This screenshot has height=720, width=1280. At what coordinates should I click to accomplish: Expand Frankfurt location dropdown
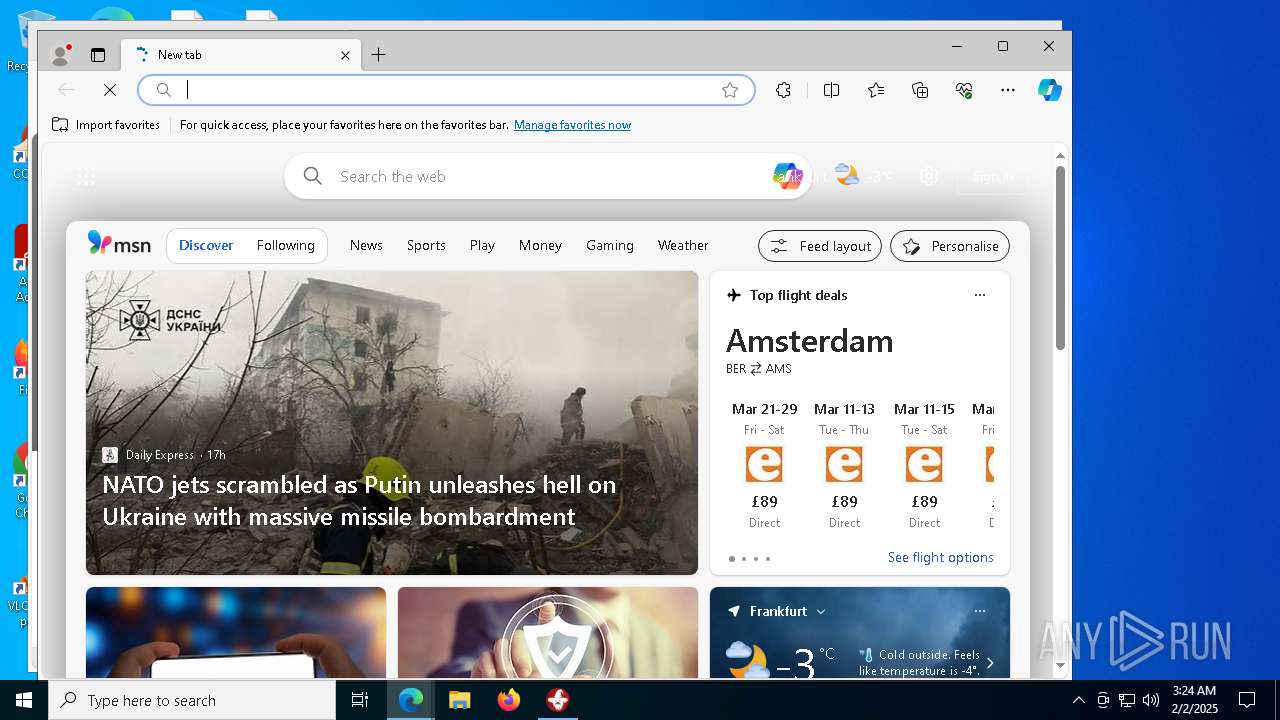[x=821, y=611]
